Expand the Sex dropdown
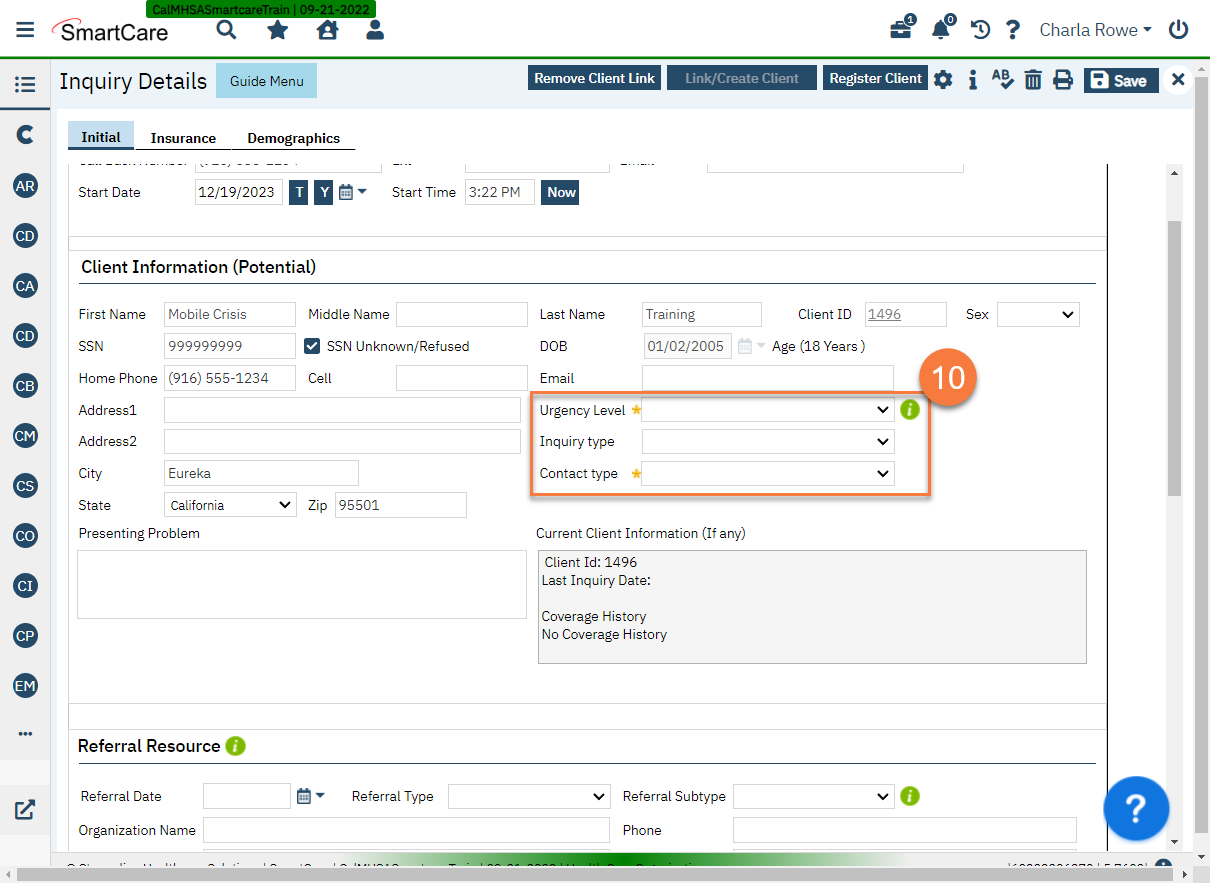1210x883 pixels. pos(1038,314)
